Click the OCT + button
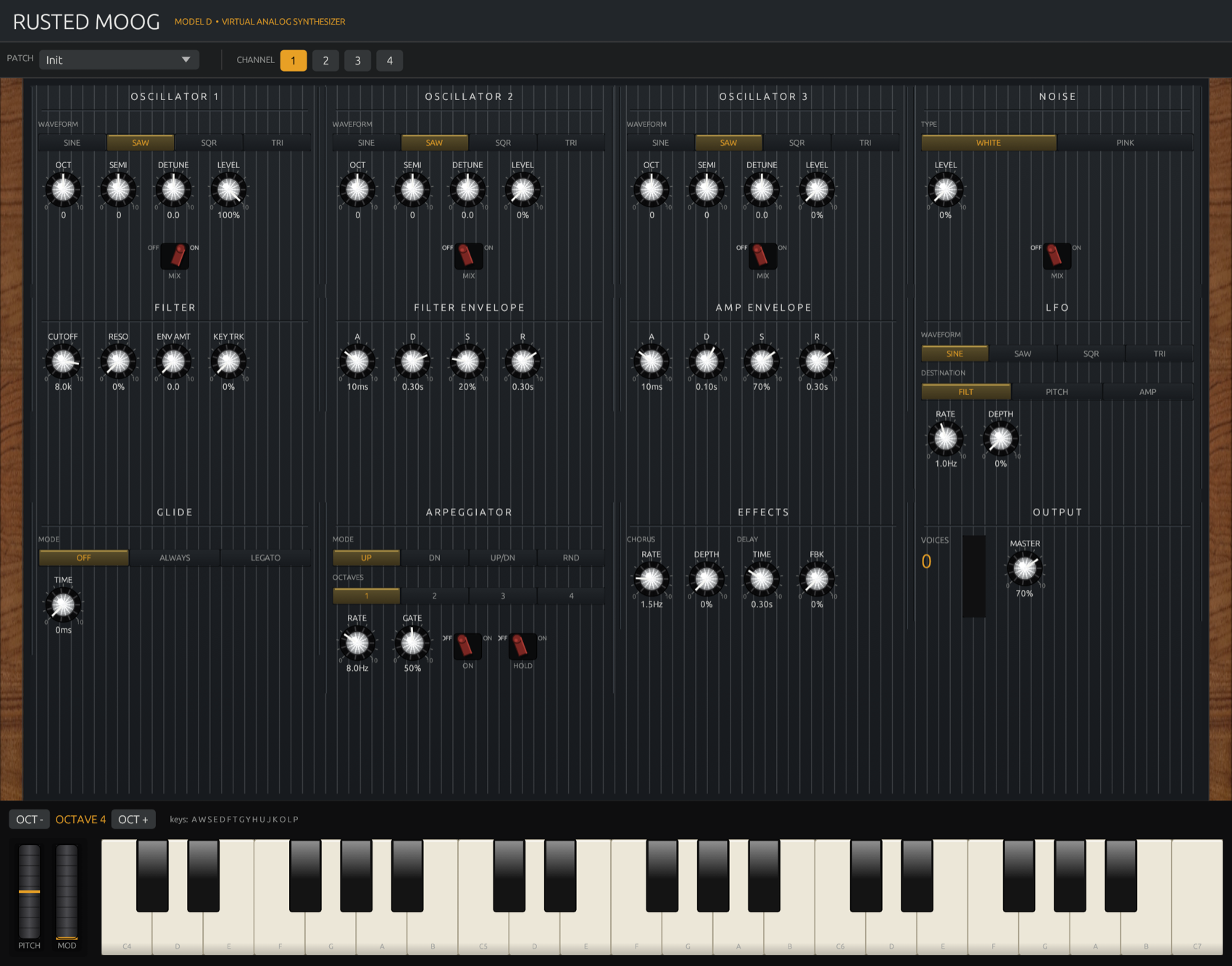 point(133,820)
